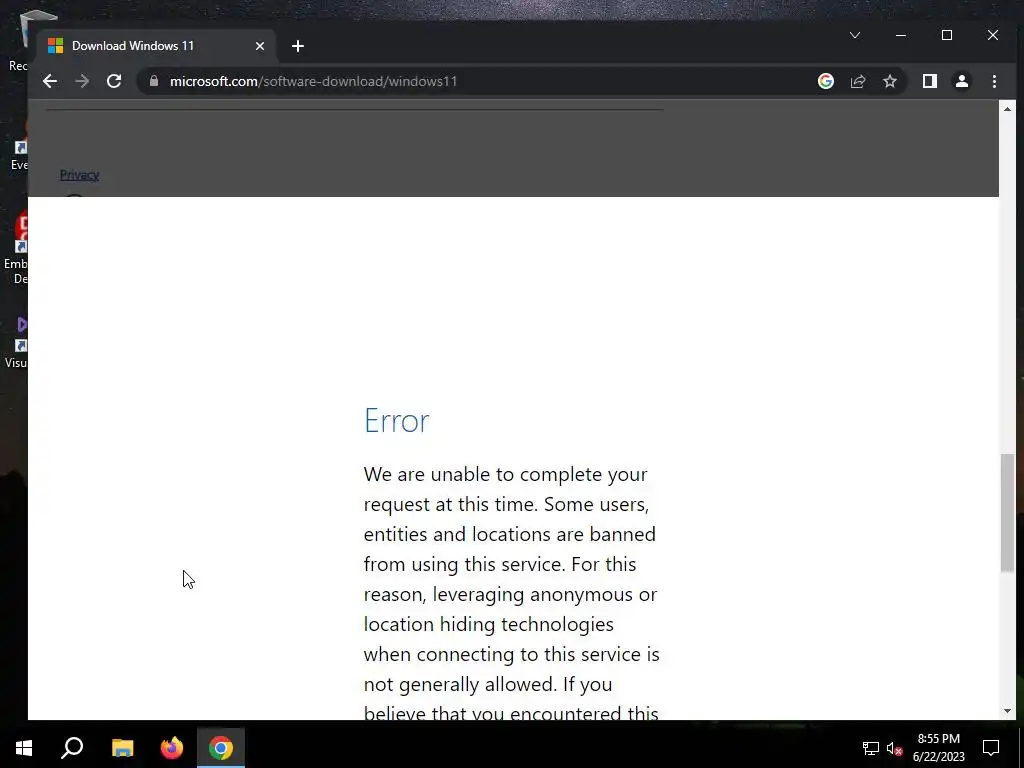Open Windows taskbar search
The width and height of the screenshot is (1024, 768).
click(x=72, y=748)
